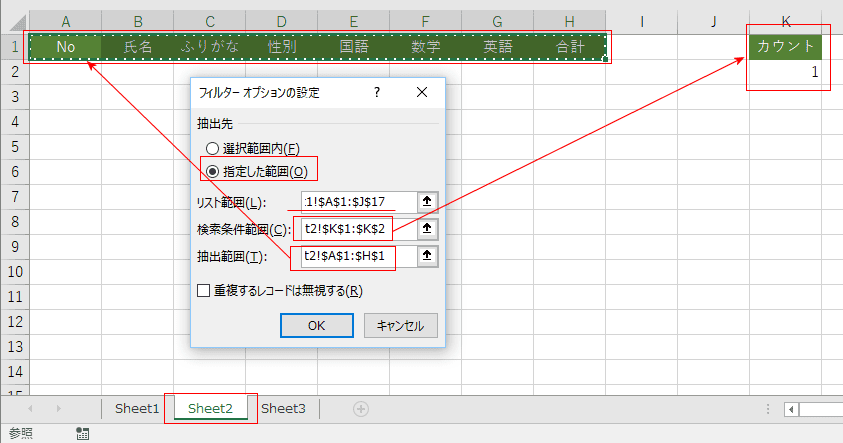The height and width of the screenshot is (443, 843).
Task: Go to next sheet tab arrow
Action: (58, 409)
